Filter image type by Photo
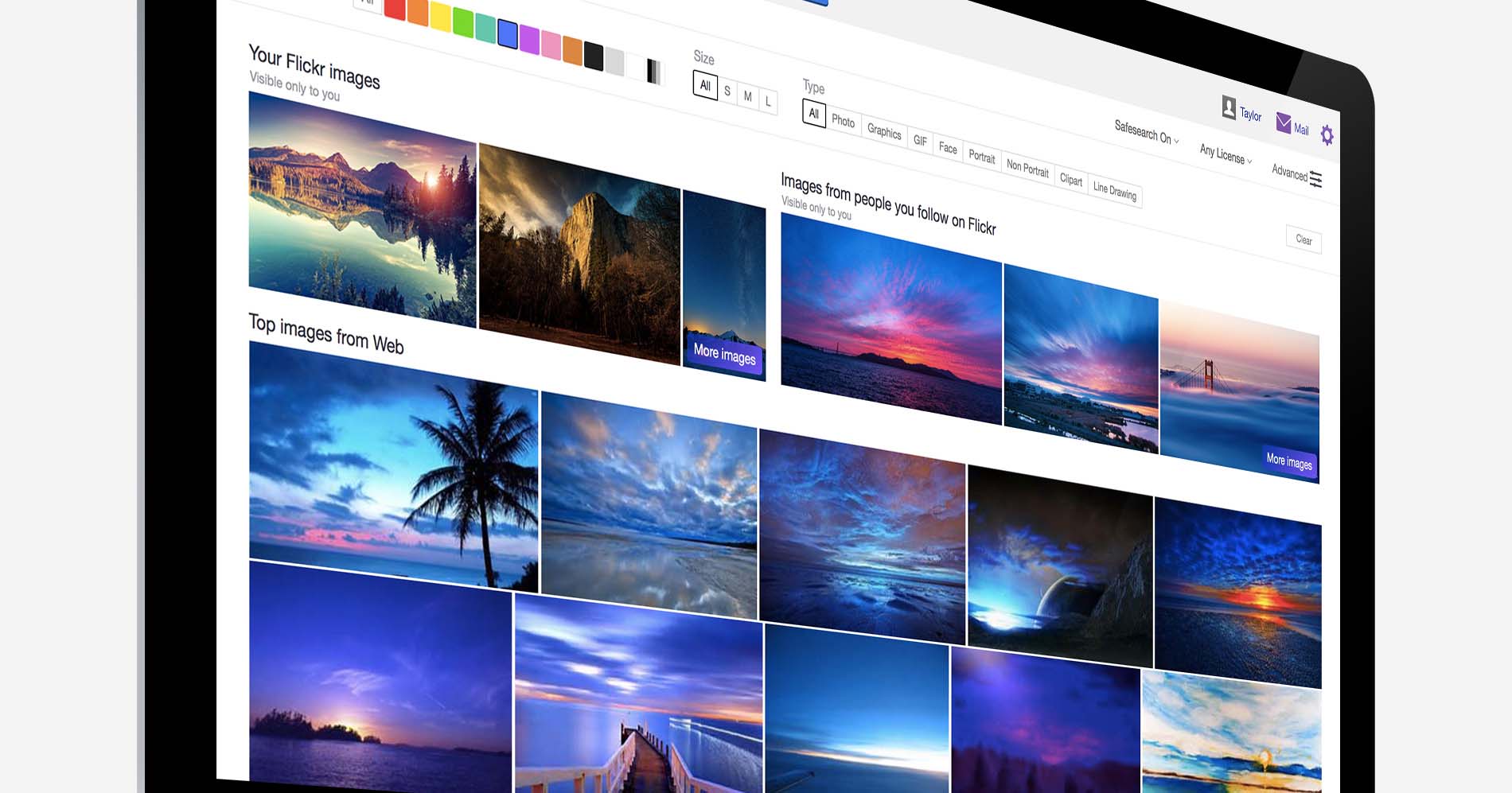Screen dimensions: 1512x793 tap(844, 121)
